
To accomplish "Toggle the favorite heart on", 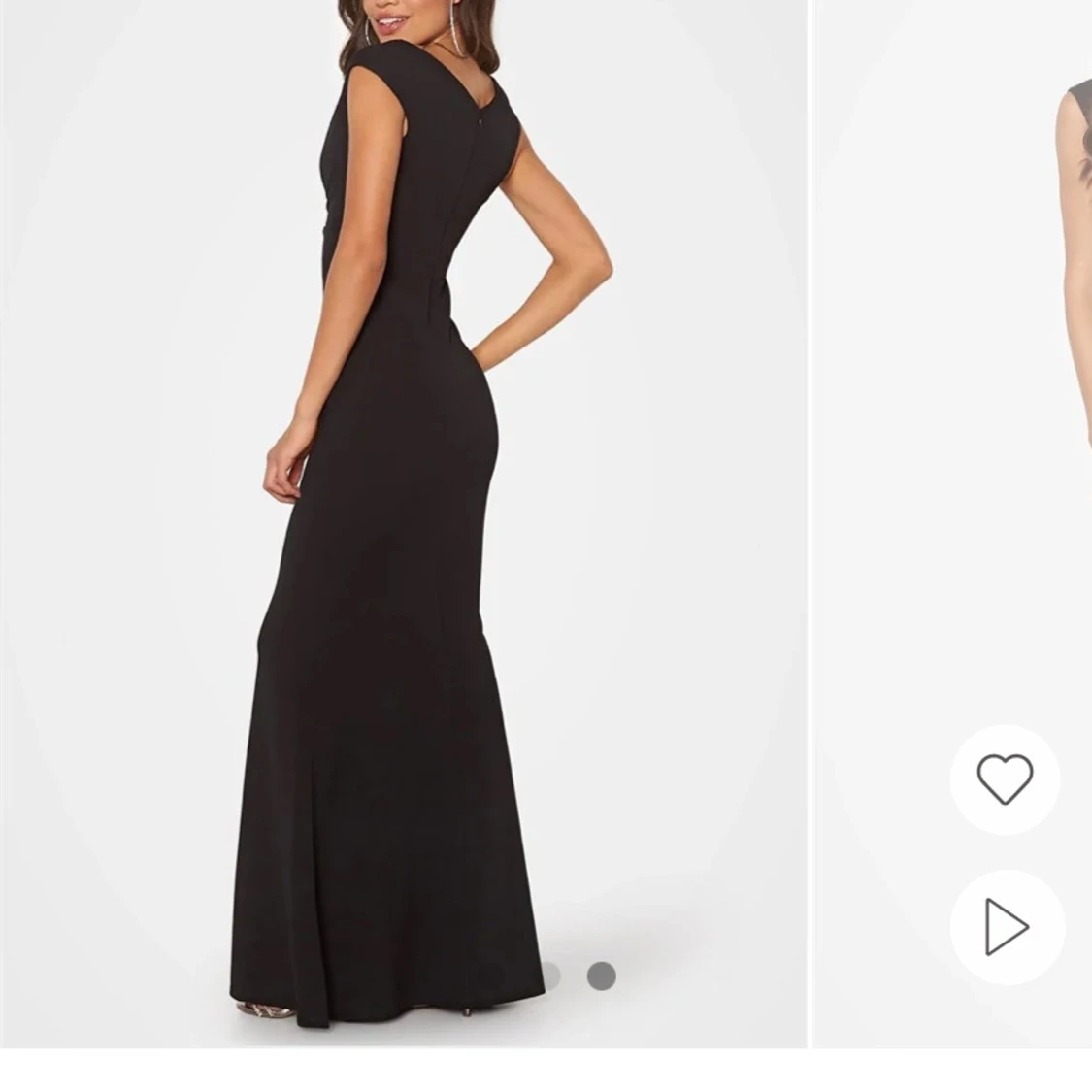I will point(1005,779).
